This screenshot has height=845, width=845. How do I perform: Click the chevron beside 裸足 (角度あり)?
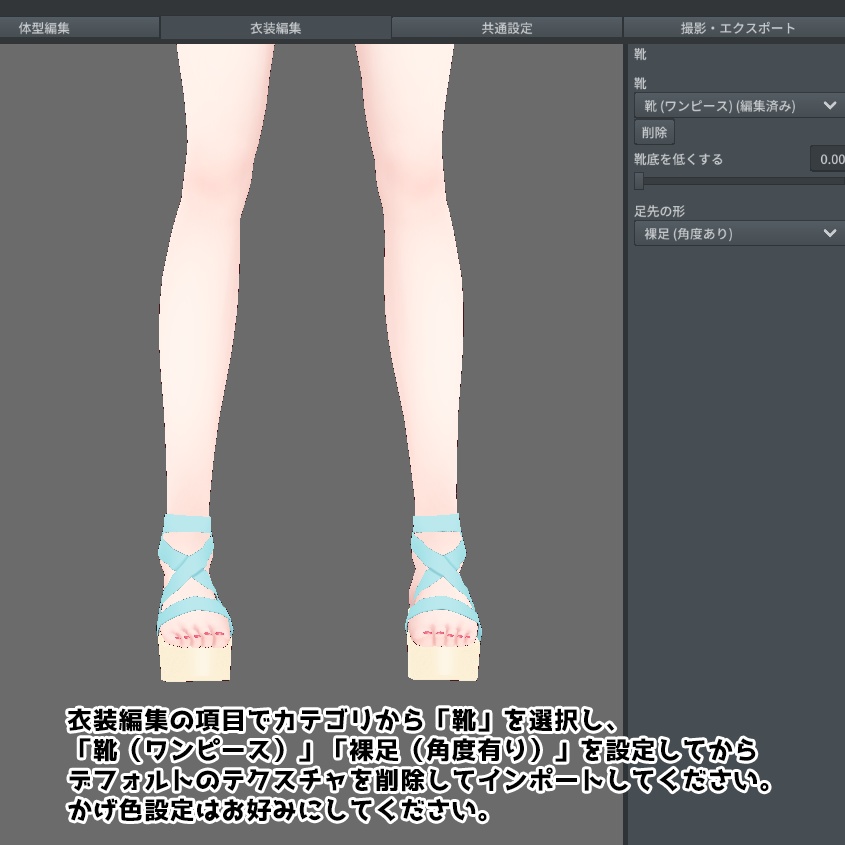[830, 233]
